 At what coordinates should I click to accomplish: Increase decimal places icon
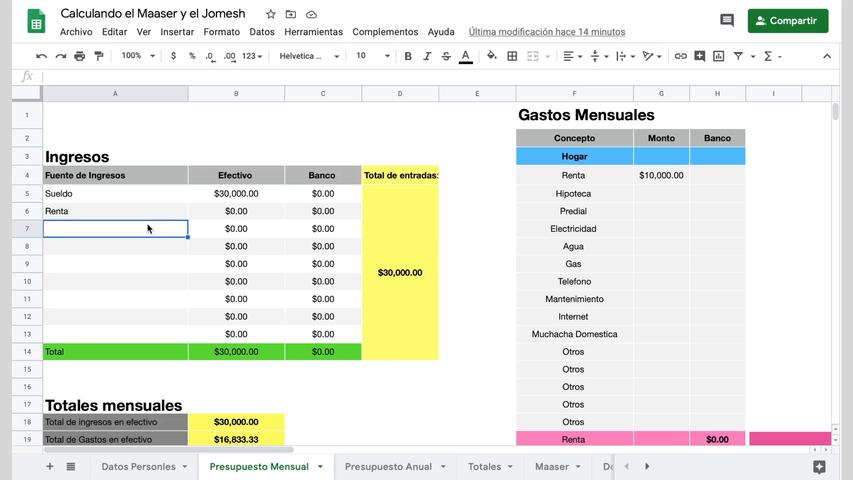230,56
